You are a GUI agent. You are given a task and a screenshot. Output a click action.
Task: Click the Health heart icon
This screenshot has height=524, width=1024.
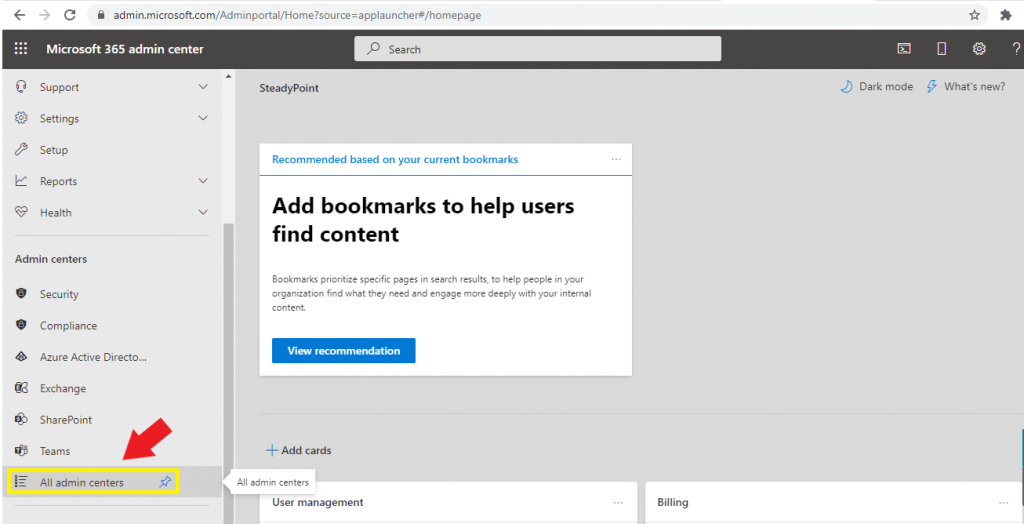click(x=21, y=212)
